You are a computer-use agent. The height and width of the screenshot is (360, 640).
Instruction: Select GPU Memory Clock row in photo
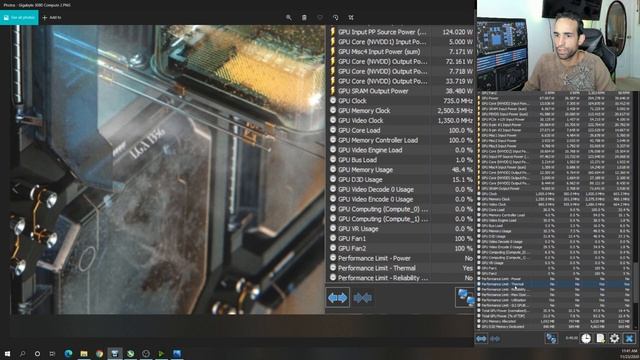point(400,111)
